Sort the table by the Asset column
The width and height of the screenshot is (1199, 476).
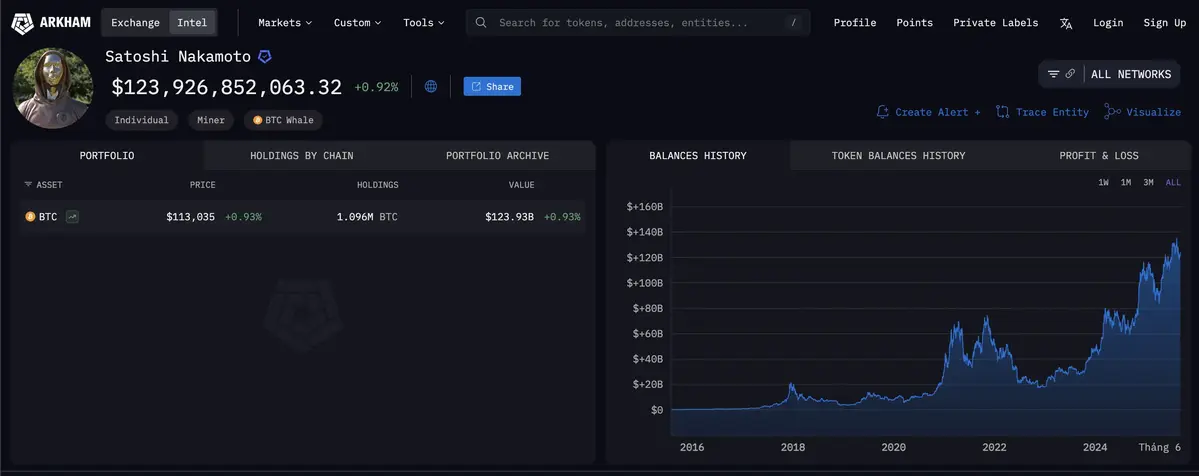49,185
